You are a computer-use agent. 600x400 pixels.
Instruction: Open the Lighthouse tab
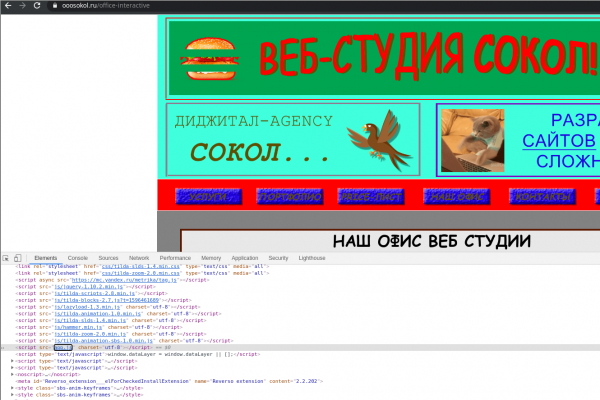pos(312,258)
